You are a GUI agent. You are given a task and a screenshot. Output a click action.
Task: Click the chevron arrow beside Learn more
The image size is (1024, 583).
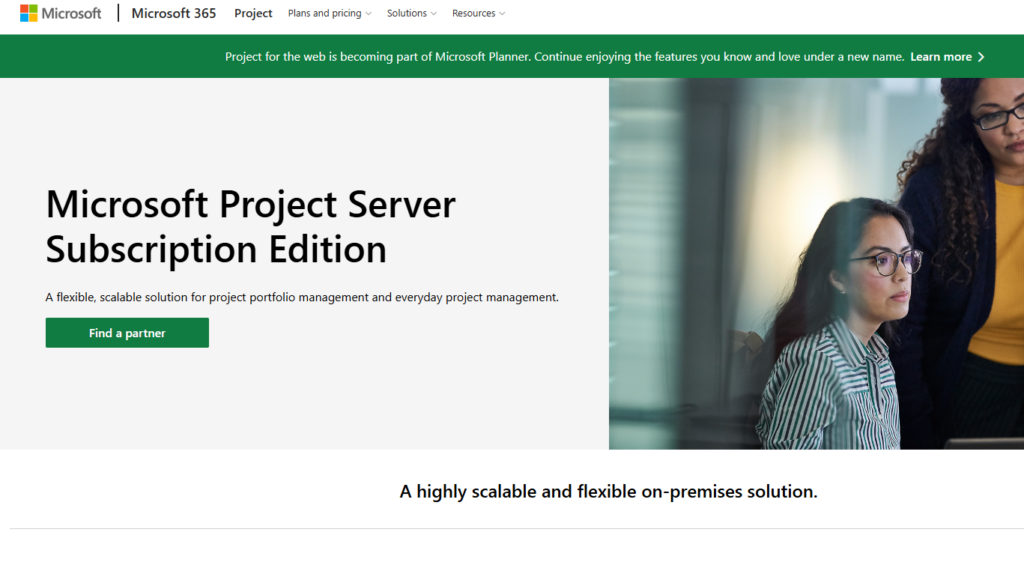point(981,57)
